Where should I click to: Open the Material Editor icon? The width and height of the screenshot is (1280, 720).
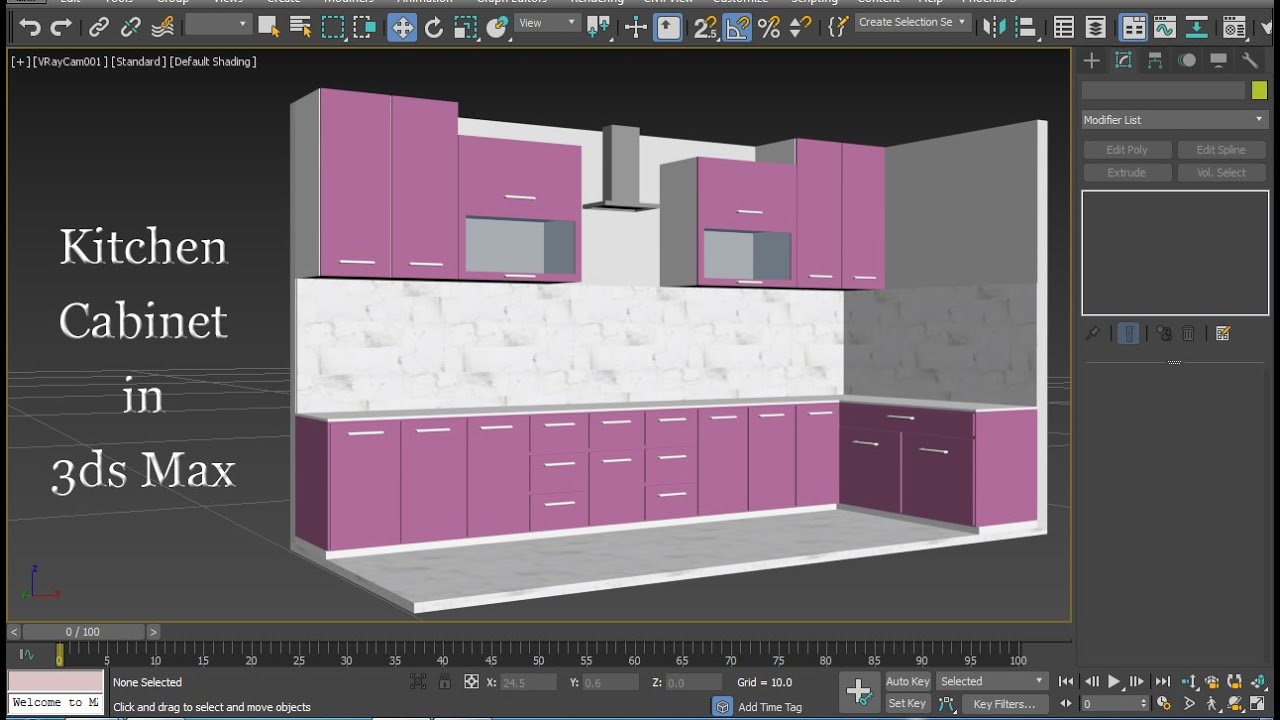tap(1234, 27)
